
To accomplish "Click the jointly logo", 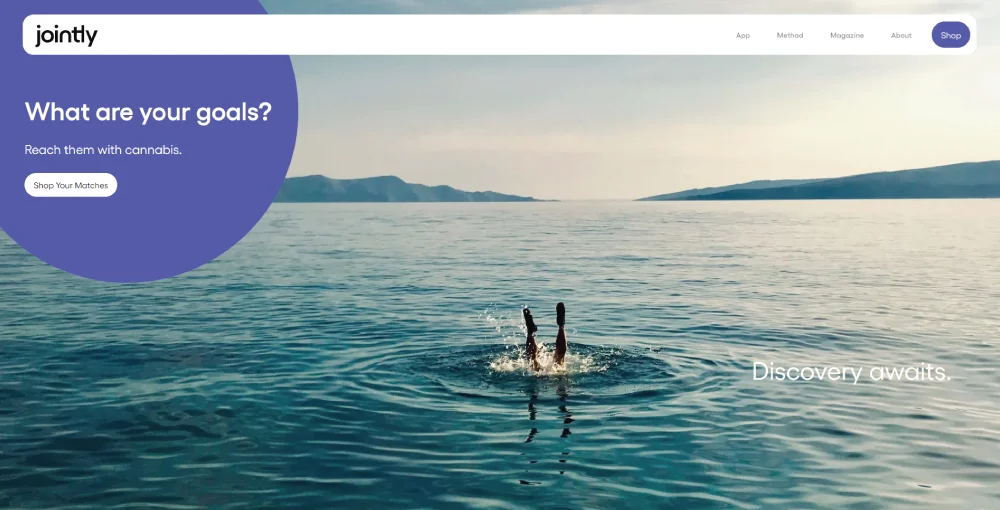I will 66,35.
